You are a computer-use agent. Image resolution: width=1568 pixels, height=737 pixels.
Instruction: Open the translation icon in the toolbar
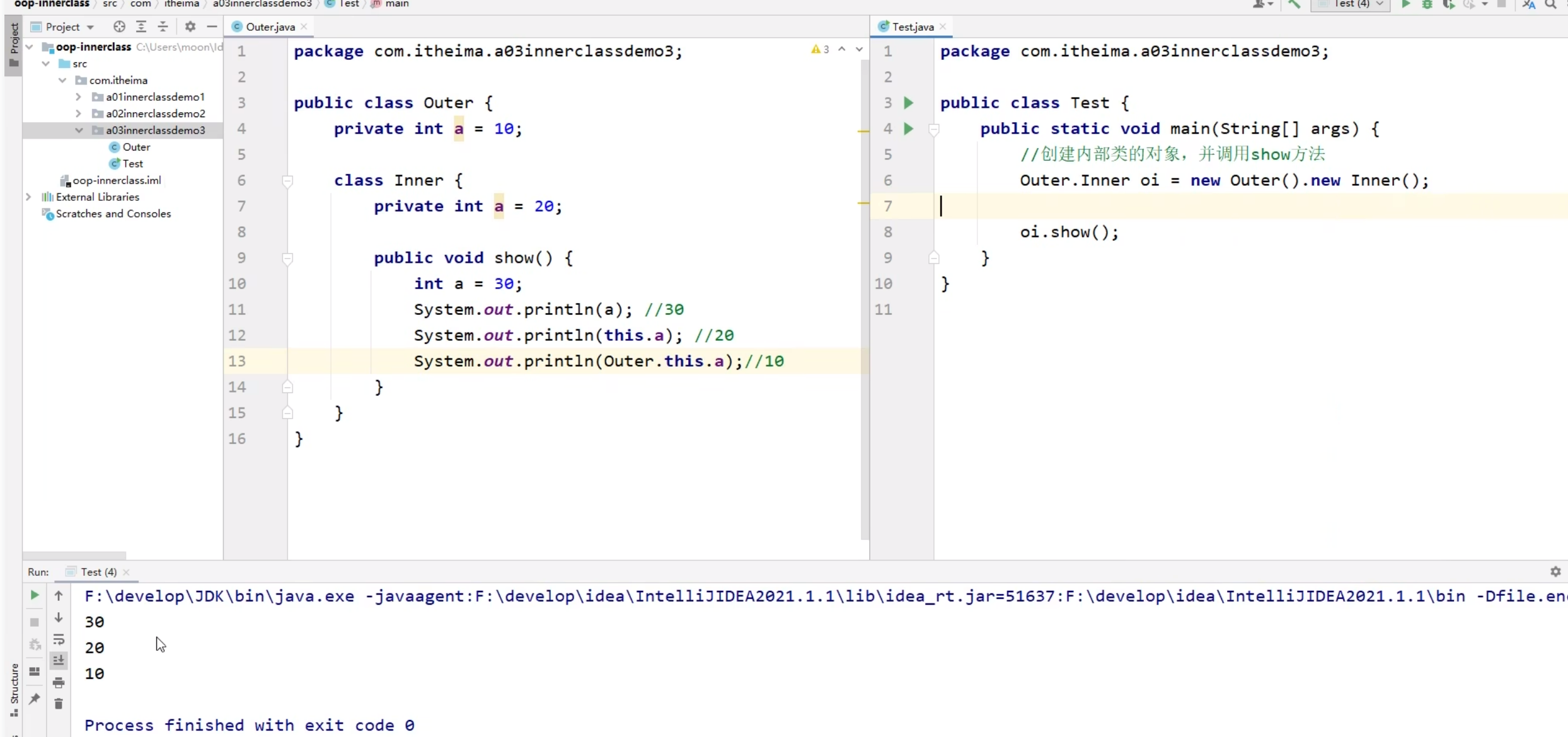pyautogui.click(x=1528, y=5)
